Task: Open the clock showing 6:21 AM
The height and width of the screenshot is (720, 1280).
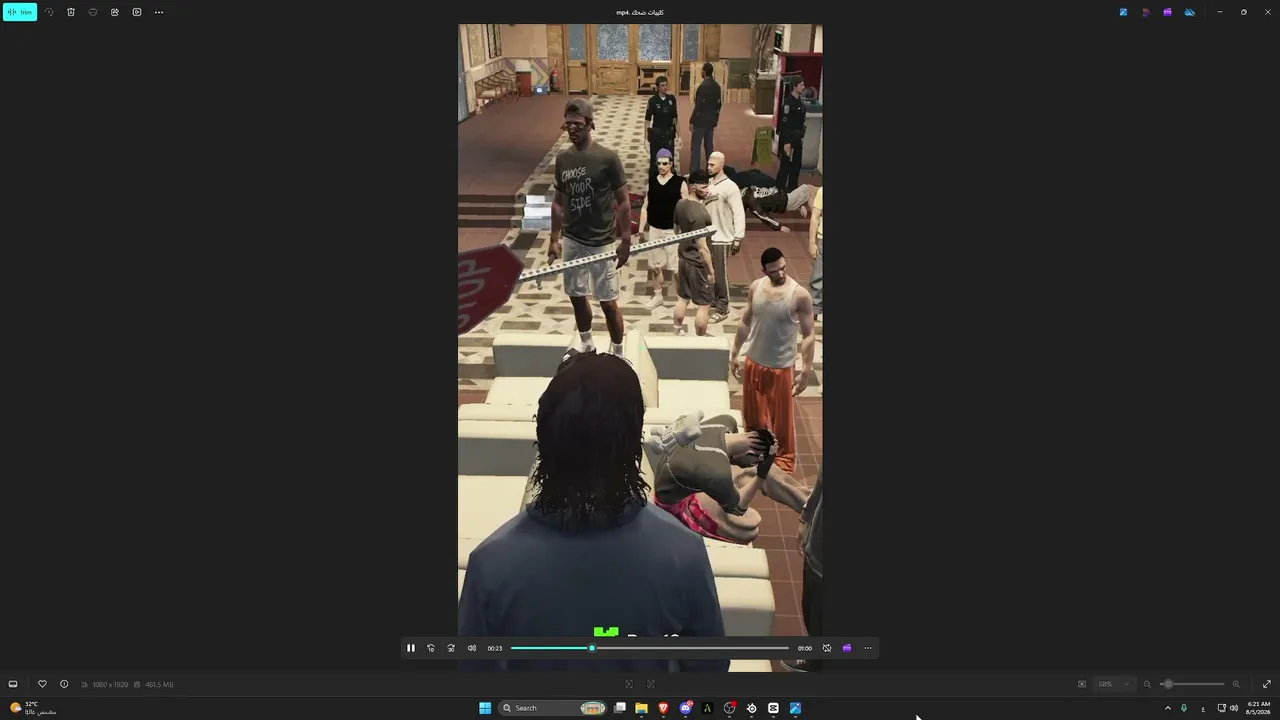Action: click(x=1258, y=708)
